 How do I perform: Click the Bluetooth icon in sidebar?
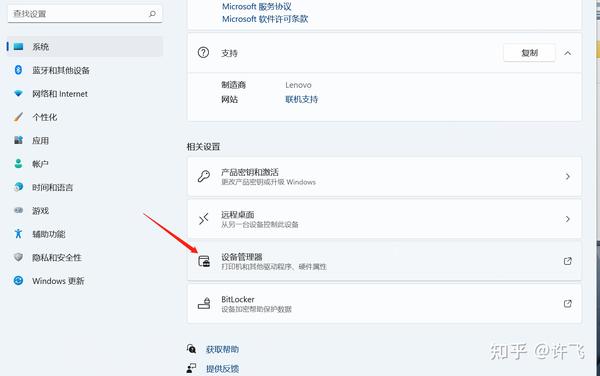click(x=18, y=70)
